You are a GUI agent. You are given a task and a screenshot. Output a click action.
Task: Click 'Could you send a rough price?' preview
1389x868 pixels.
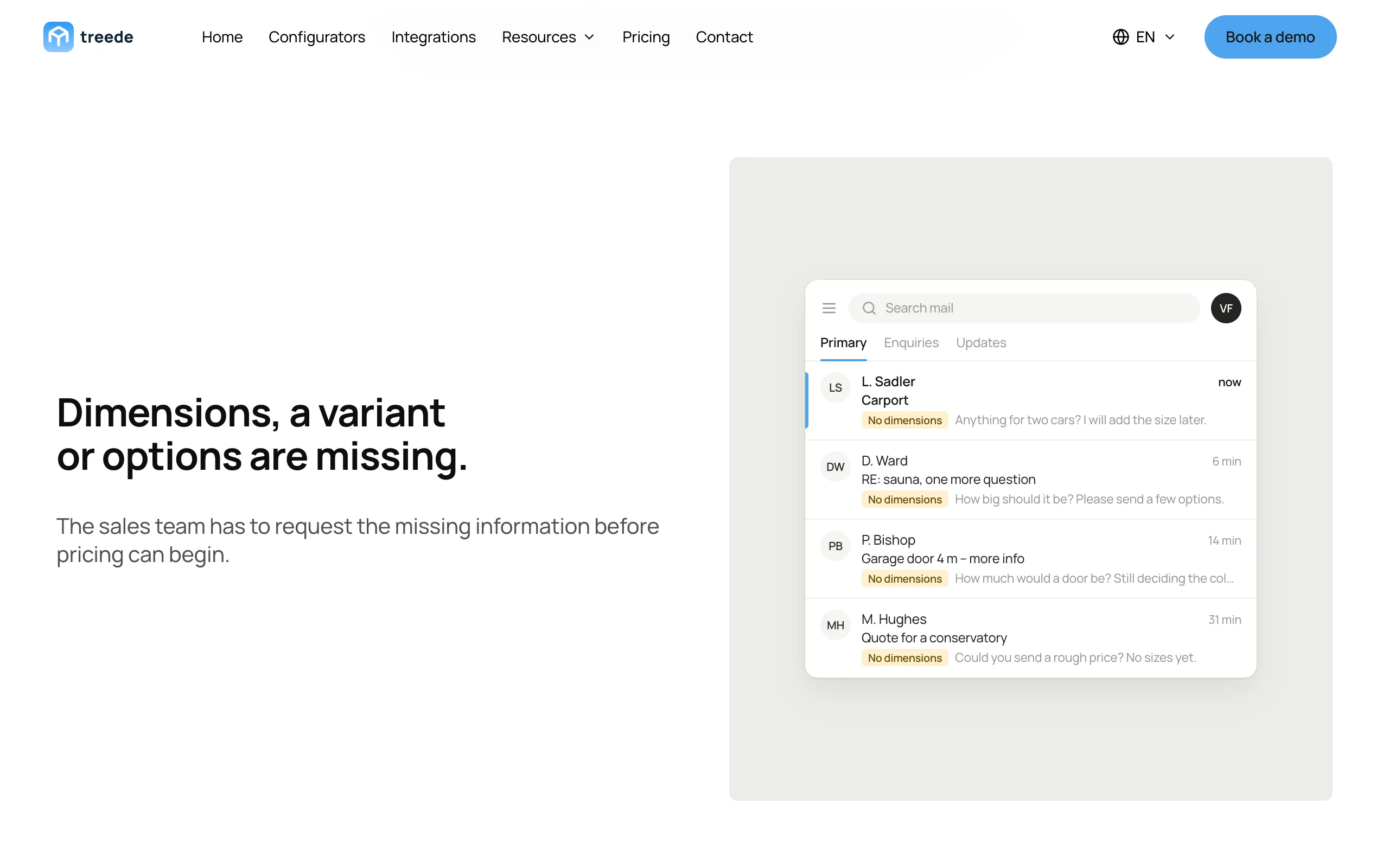(x=1039, y=658)
